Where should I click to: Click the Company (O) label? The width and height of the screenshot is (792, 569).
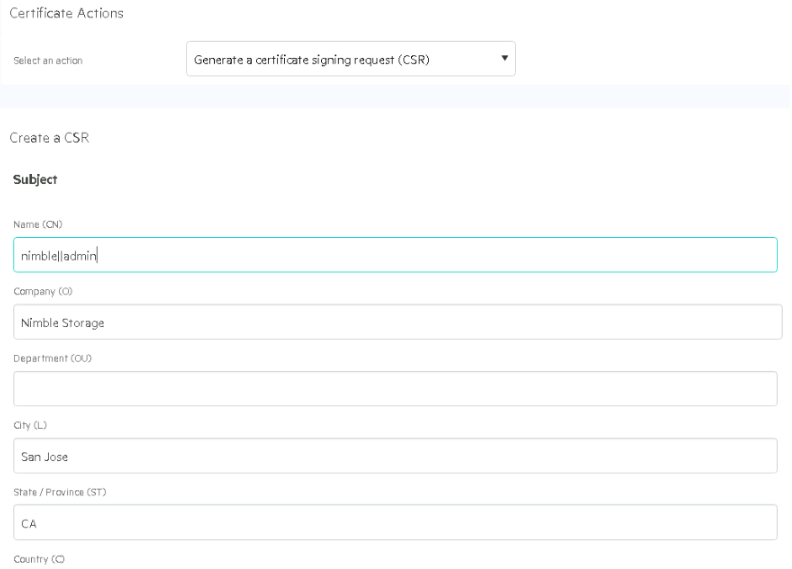tap(43, 291)
